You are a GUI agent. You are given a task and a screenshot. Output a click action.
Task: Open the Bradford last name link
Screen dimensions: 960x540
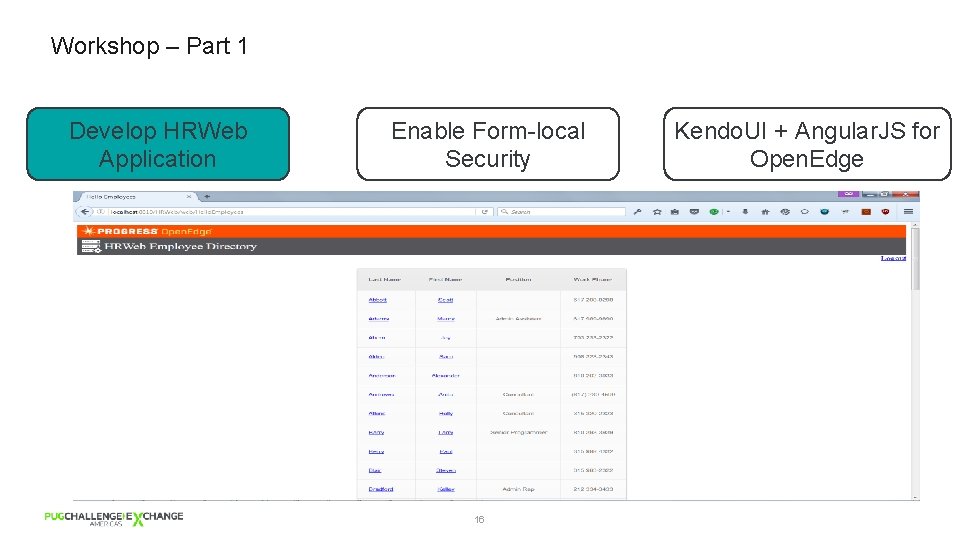(x=381, y=489)
